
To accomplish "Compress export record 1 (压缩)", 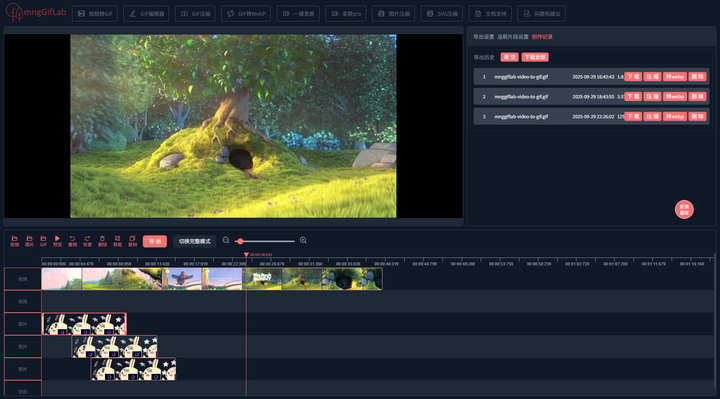I will coord(652,77).
